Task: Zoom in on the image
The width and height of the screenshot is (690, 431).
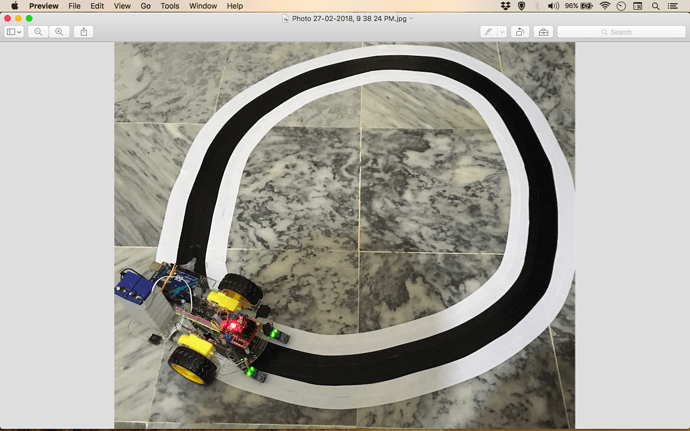Action: point(59,32)
